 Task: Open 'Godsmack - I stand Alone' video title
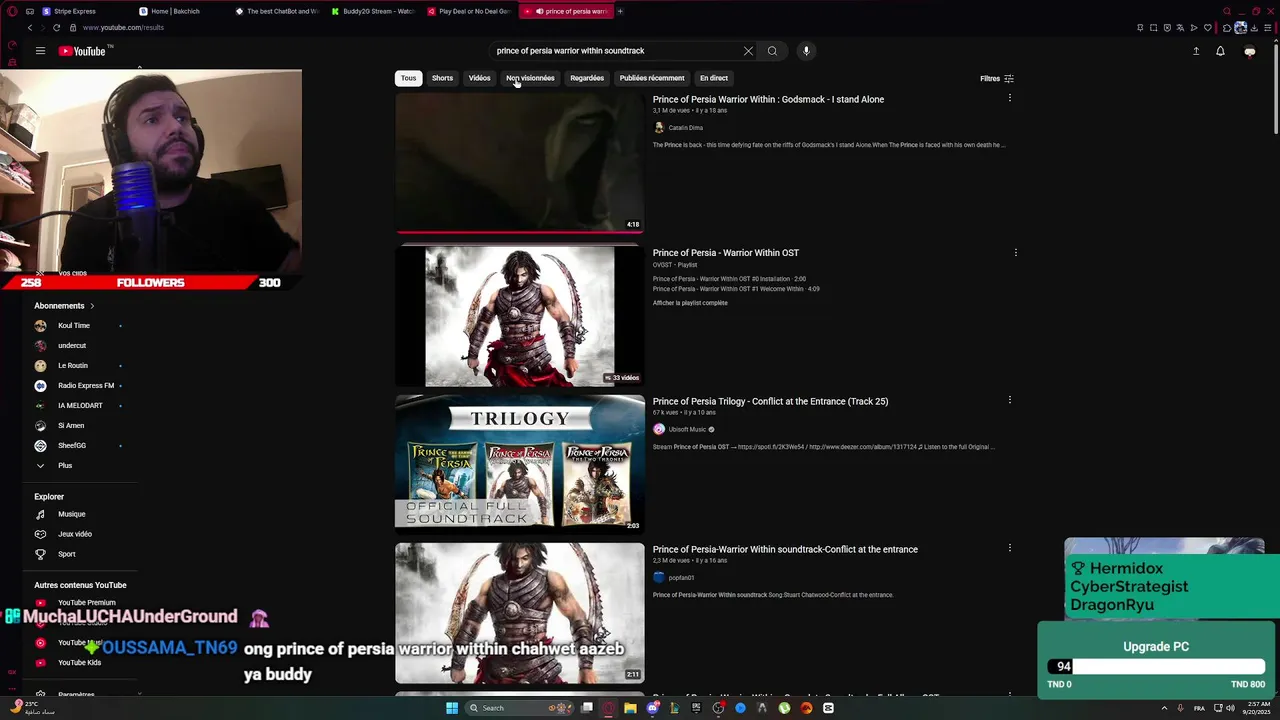click(x=768, y=99)
